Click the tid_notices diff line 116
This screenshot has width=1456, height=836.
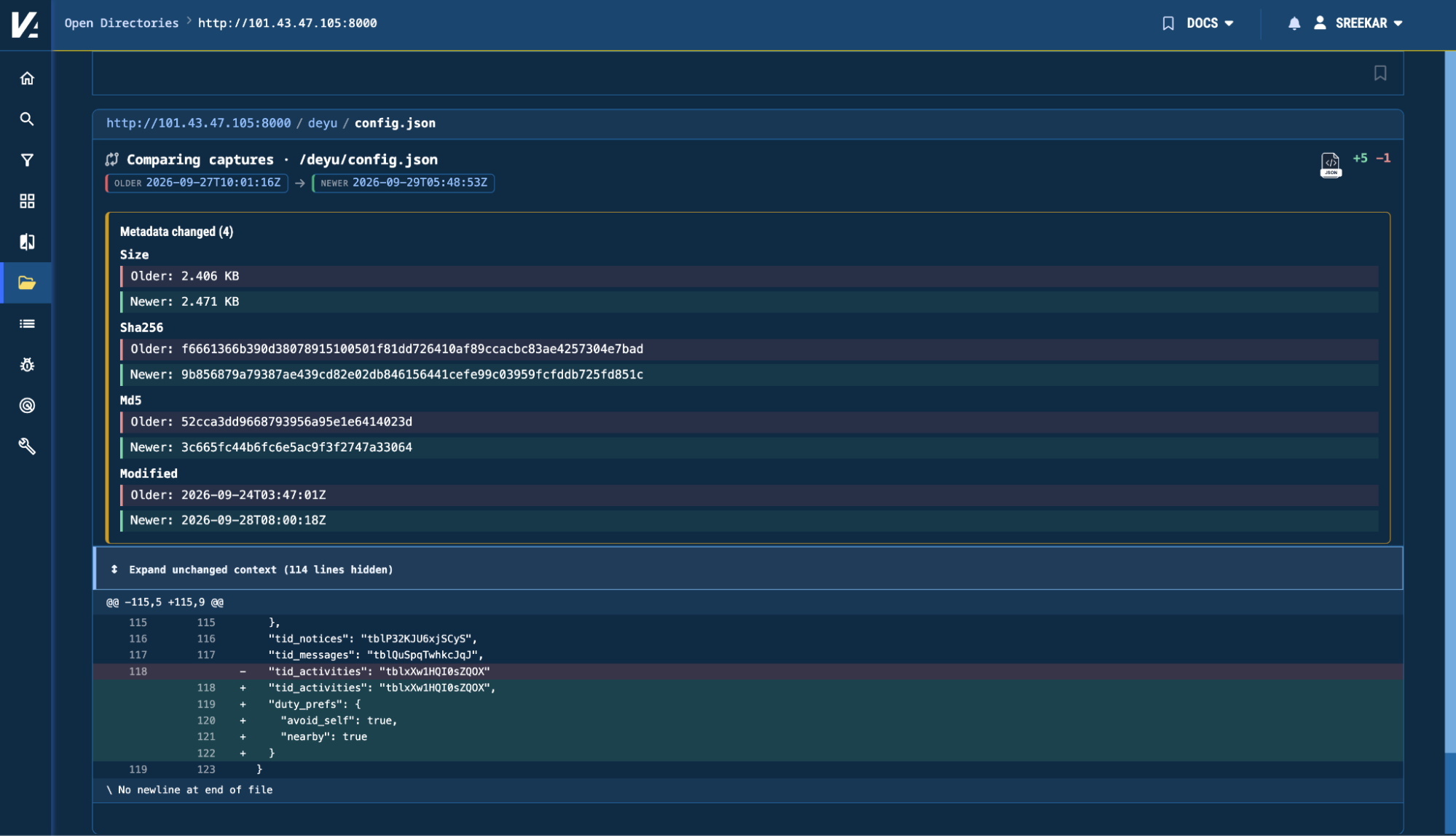pos(748,639)
